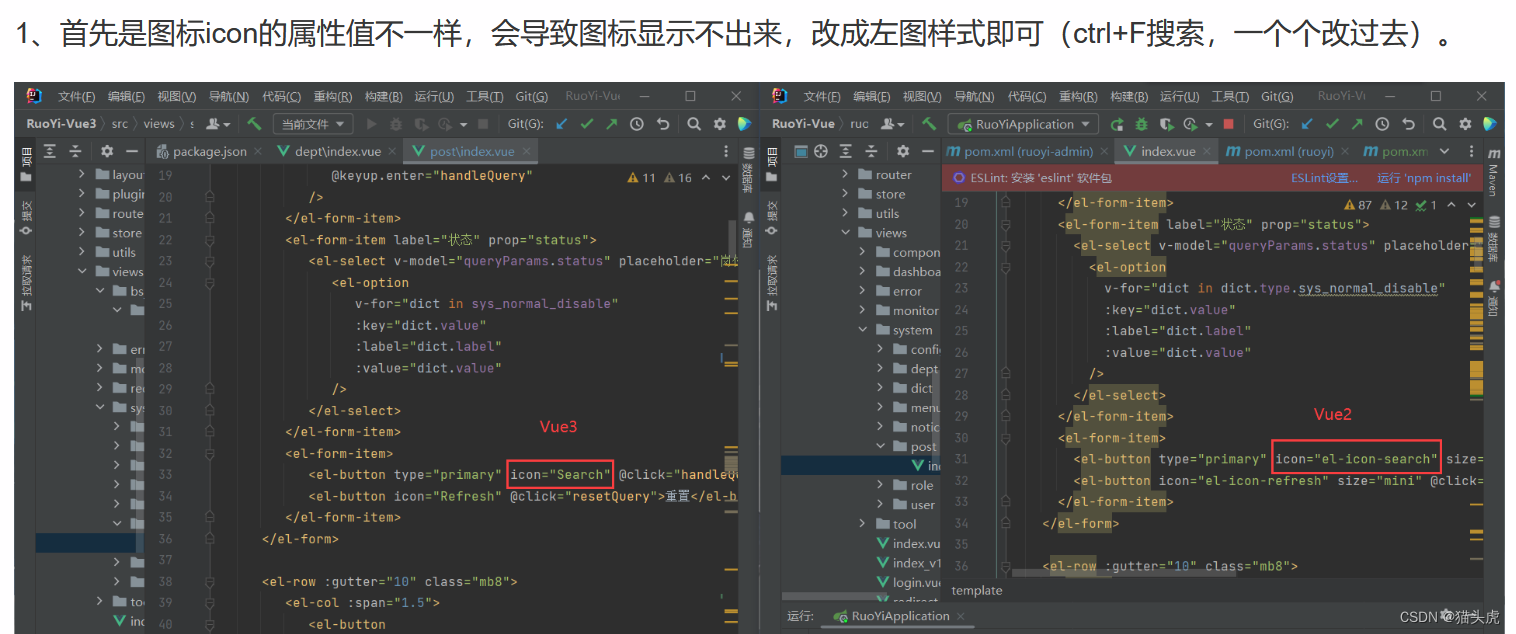Open settings gear in RuoYi-Vue3 main toolbar
1516x634 pixels.
coord(719,124)
